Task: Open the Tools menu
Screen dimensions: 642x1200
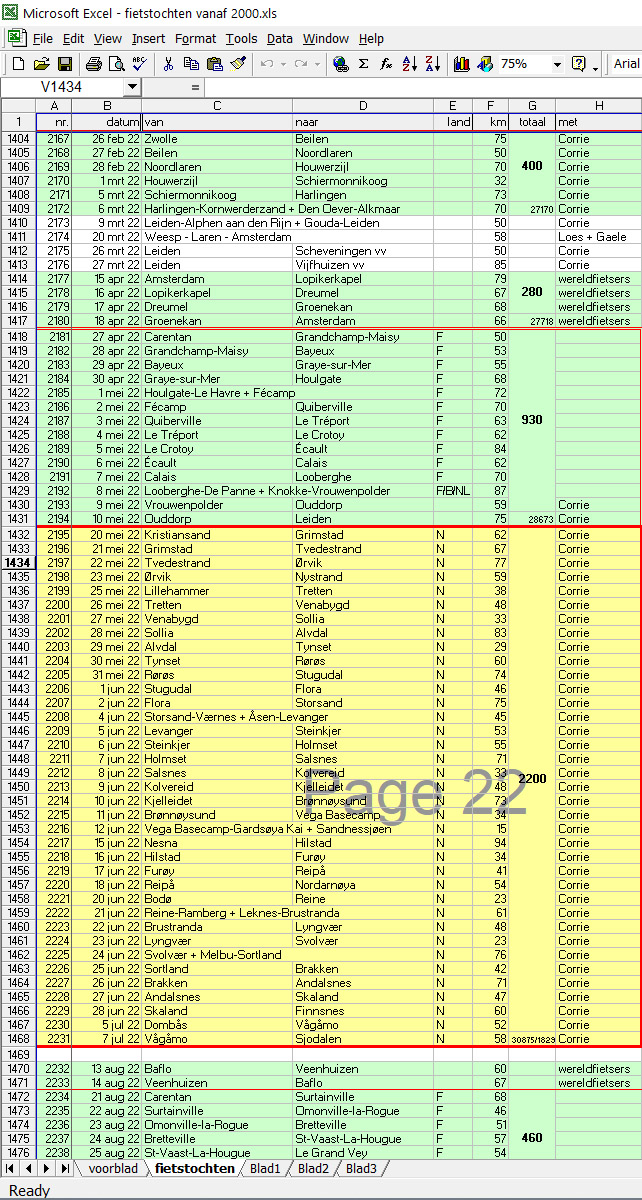Action: [242, 38]
